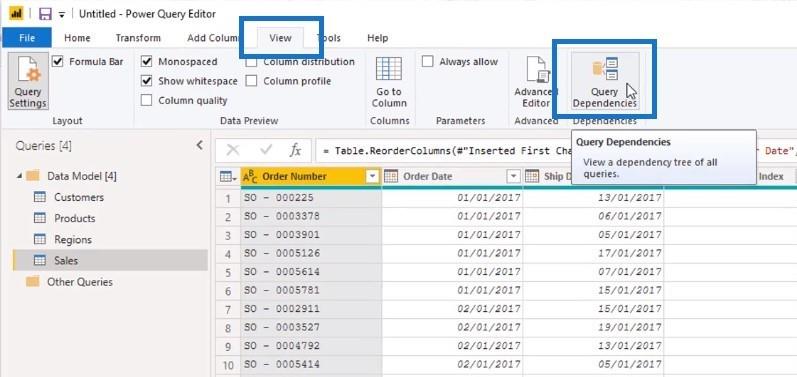Click the Regions table icon
The image size is (797, 377).
[40, 239]
